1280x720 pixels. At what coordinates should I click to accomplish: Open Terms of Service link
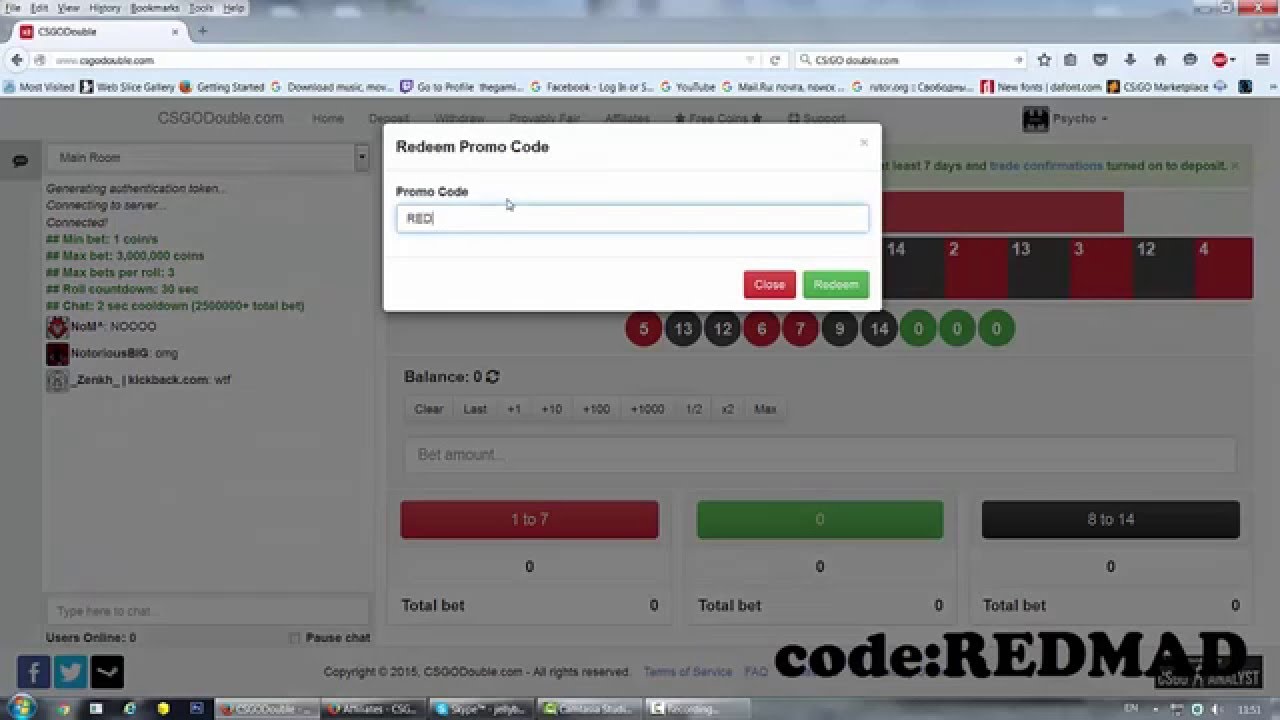tap(688, 672)
